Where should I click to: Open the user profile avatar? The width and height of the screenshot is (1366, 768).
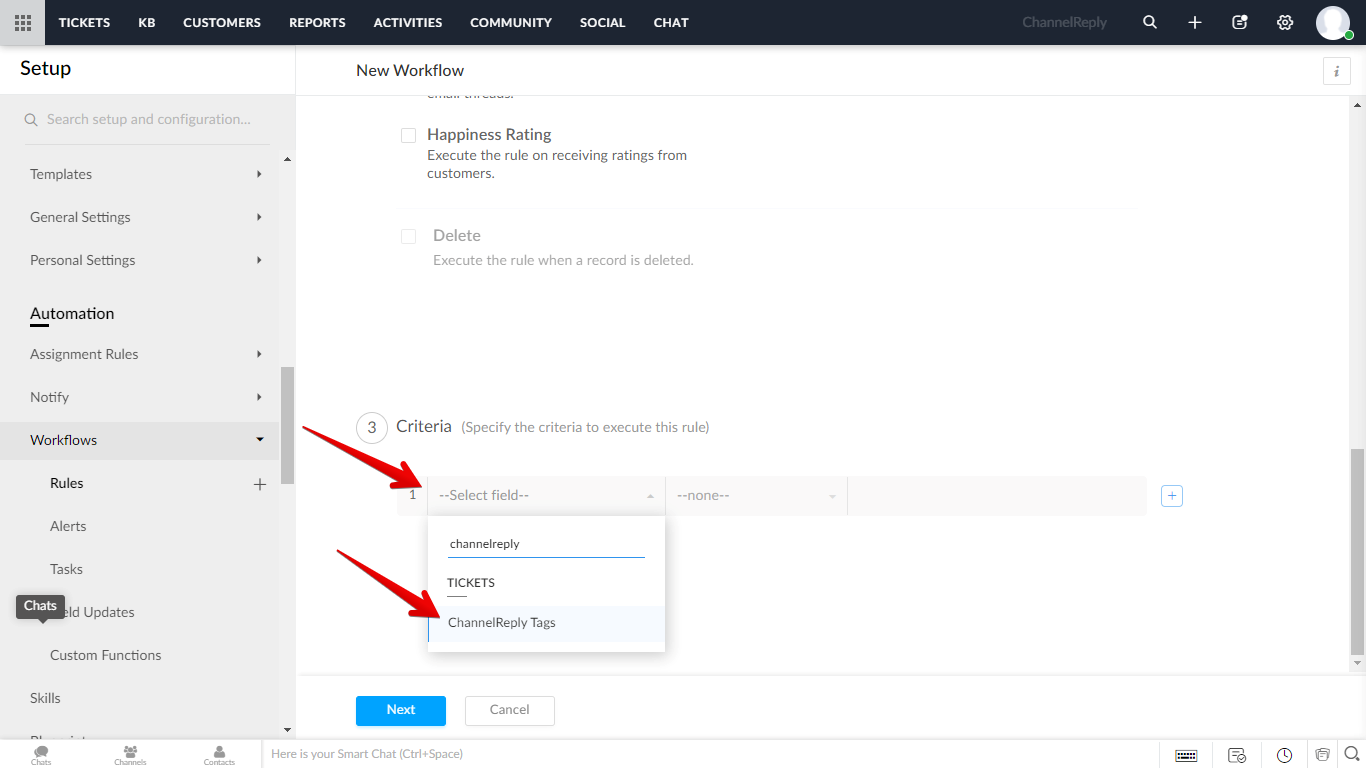pyautogui.click(x=1333, y=22)
